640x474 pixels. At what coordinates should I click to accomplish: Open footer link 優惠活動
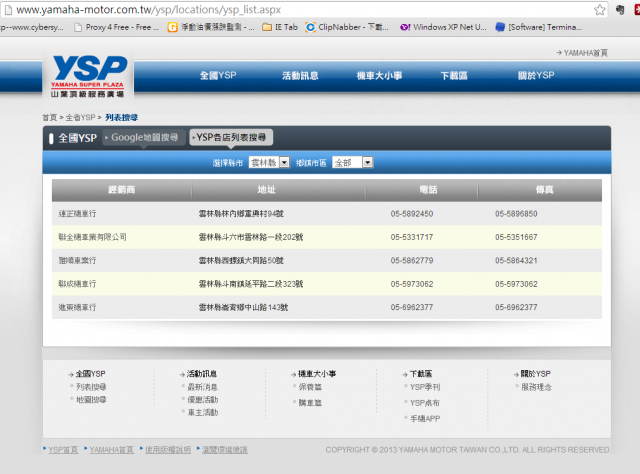(202, 400)
